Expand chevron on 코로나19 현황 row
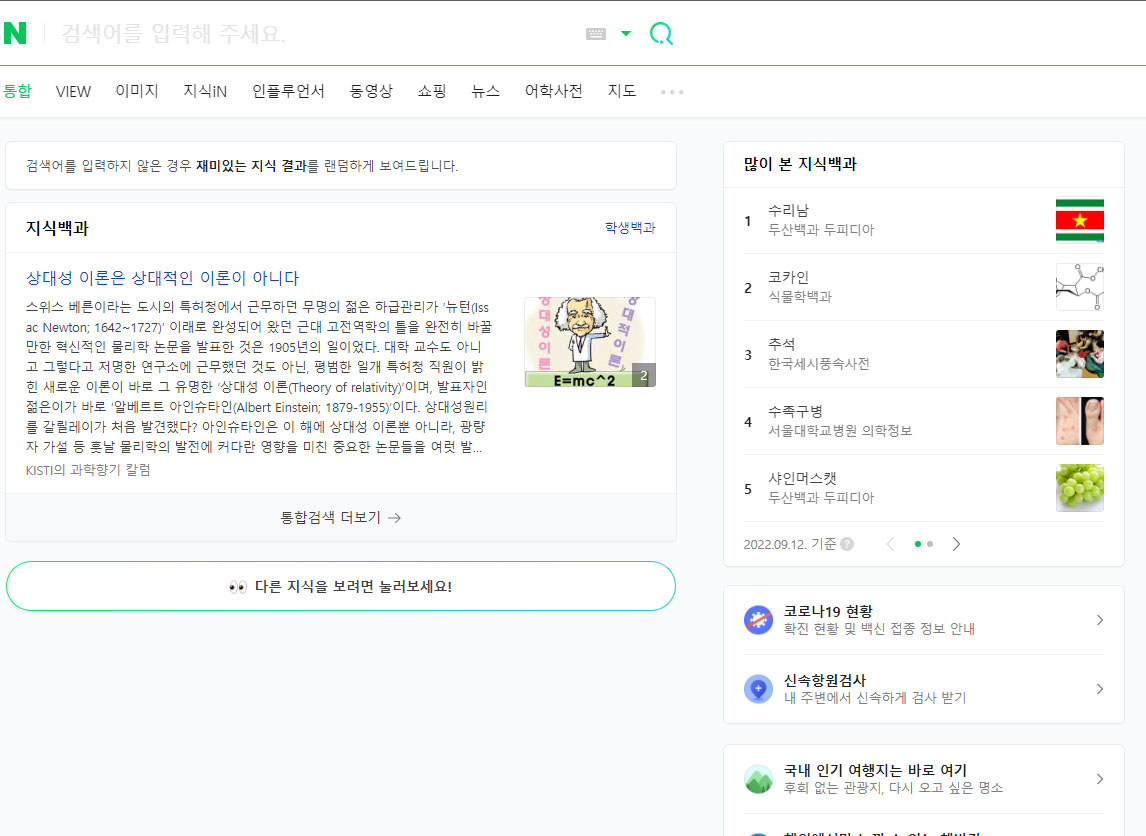1146x836 pixels. pyautogui.click(x=1099, y=620)
